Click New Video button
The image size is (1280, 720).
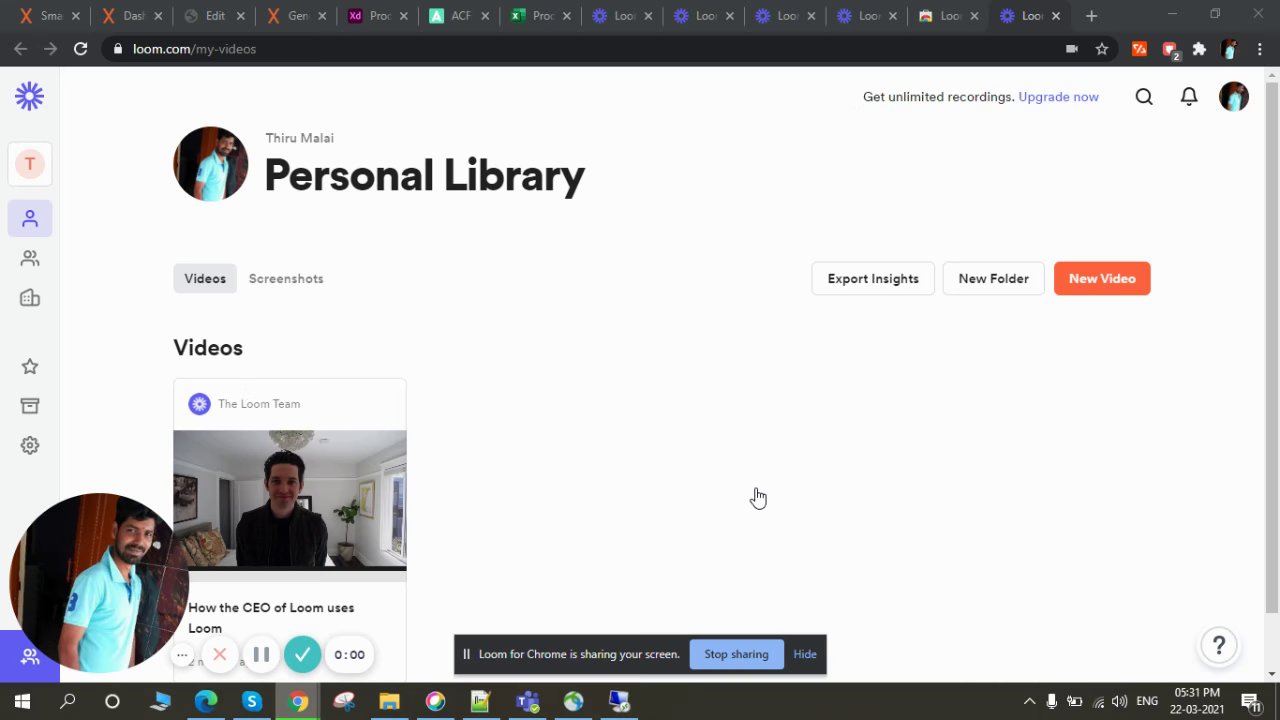pos(1102,279)
